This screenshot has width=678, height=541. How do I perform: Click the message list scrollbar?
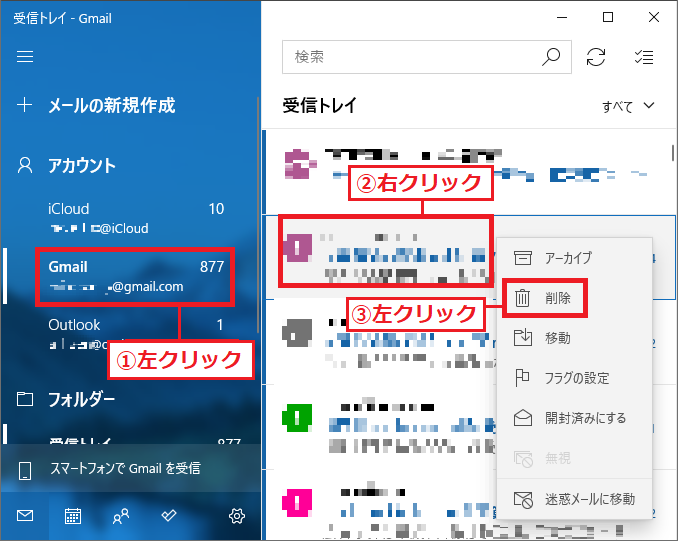(x=672, y=153)
